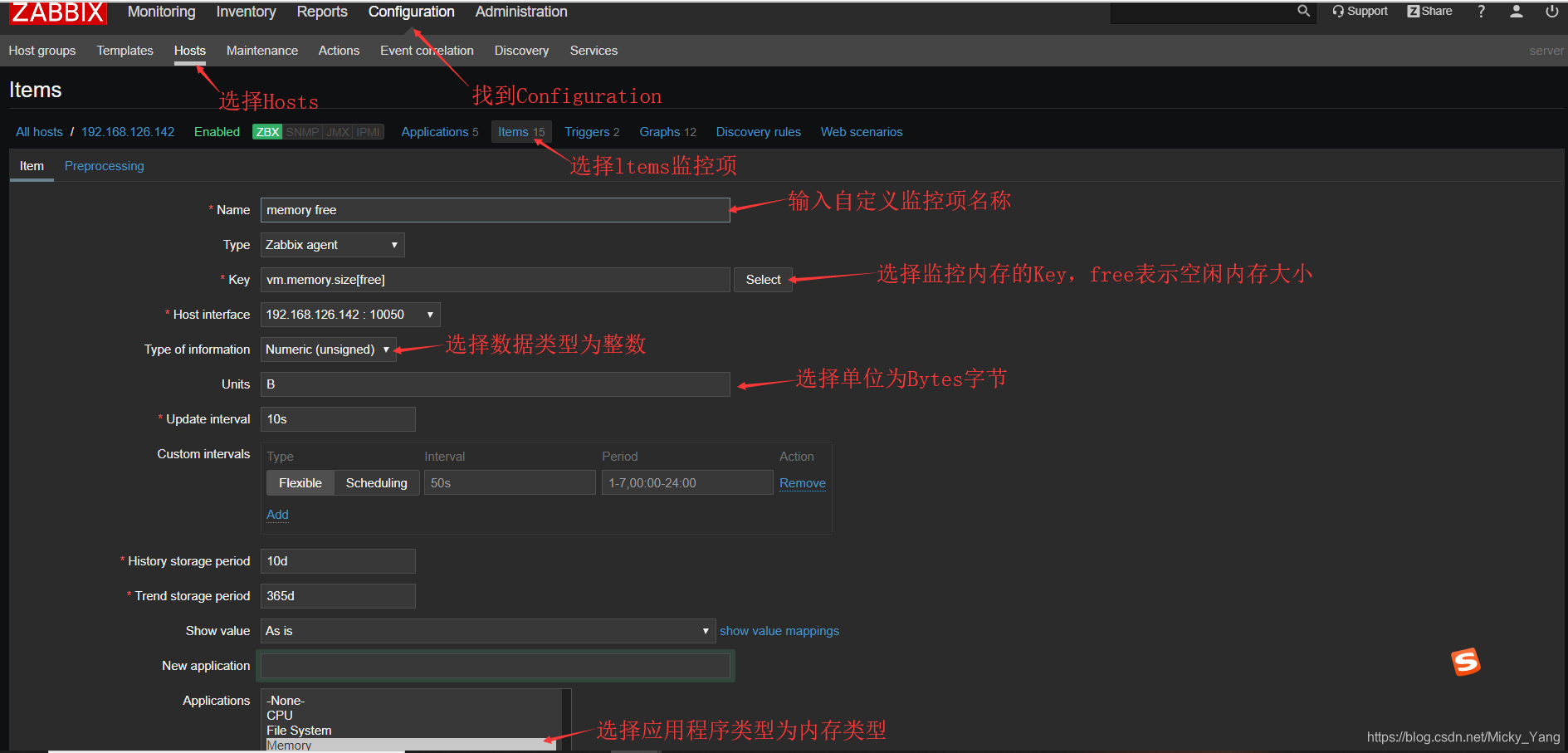Click the All hosts breadcrumb link
Screen dimensions: 1568x753
pos(39,132)
